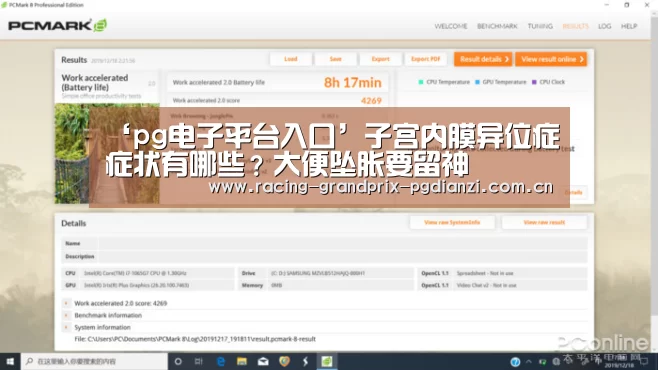Open the Mail app from taskbar

(263, 361)
